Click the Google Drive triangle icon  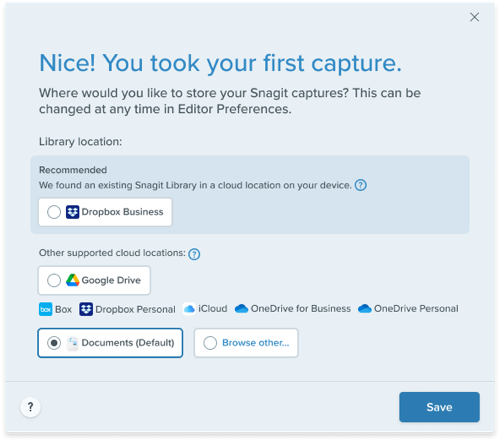[72, 280]
